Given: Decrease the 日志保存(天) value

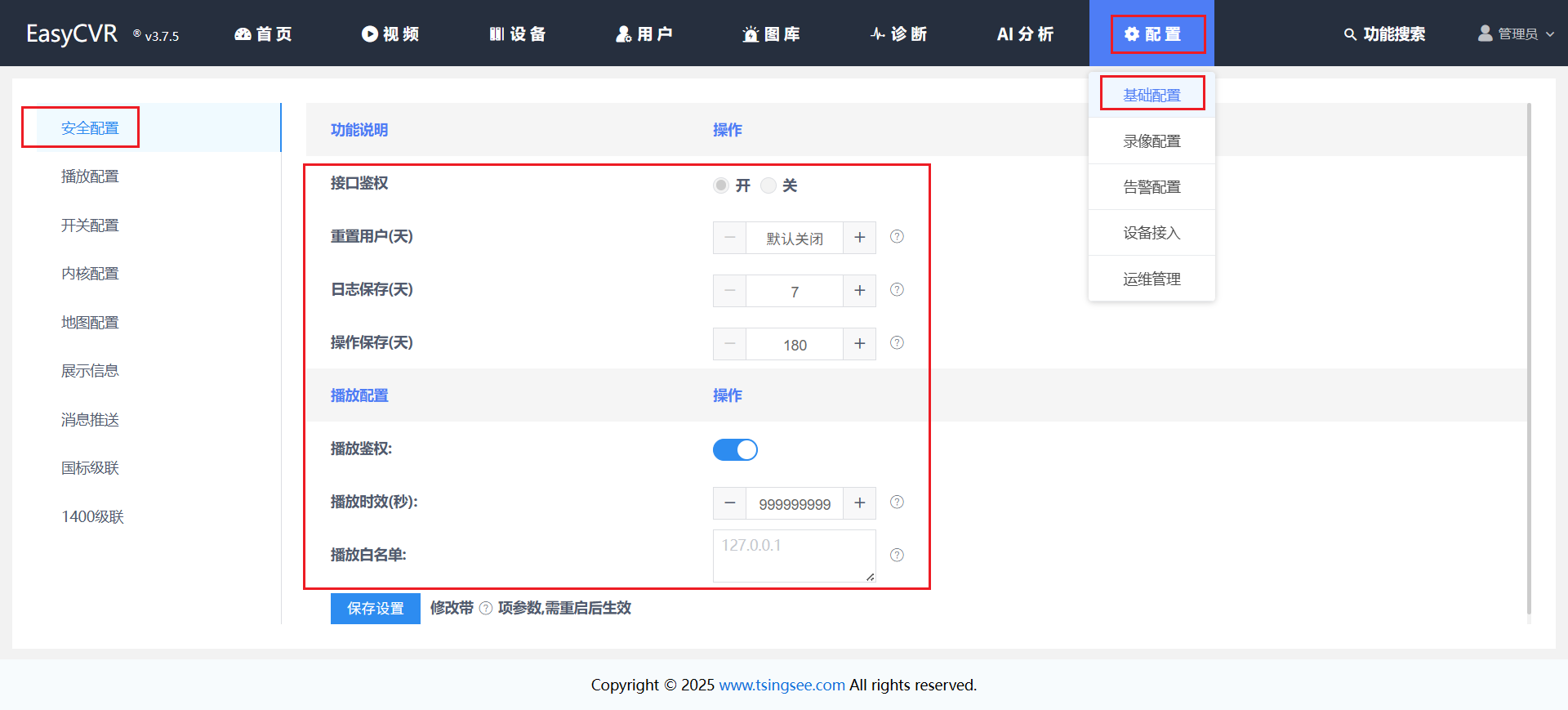Looking at the screenshot, I should pyautogui.click(x=729, y=291).
